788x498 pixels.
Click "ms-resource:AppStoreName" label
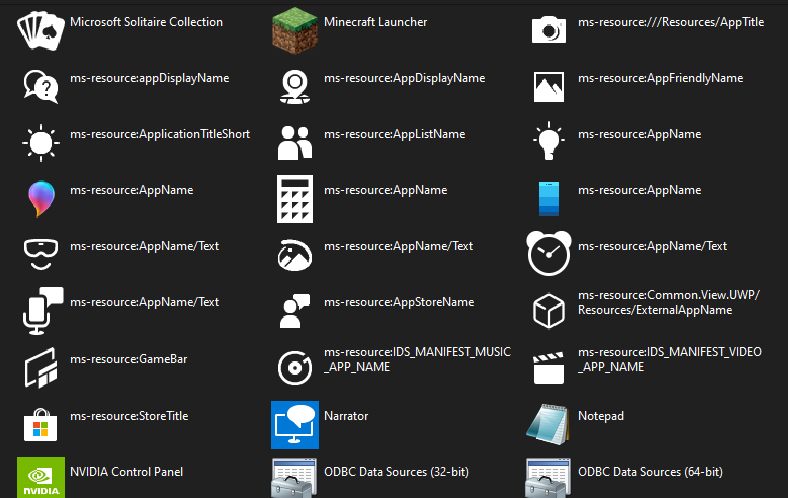(x=399, y=302)
